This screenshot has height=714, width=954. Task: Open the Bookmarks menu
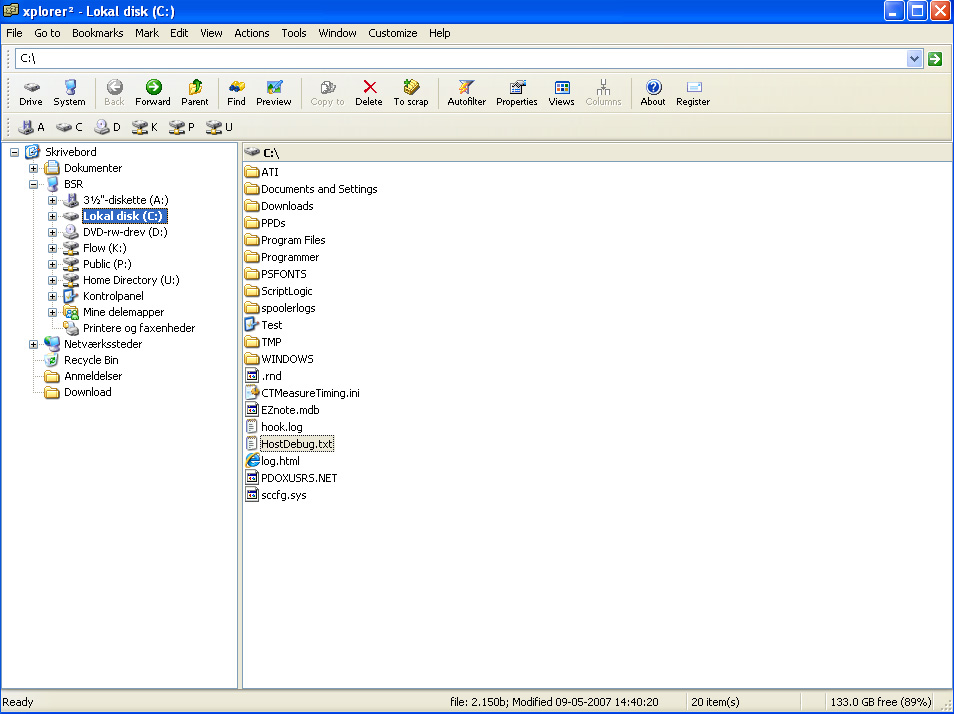[97, 33]
